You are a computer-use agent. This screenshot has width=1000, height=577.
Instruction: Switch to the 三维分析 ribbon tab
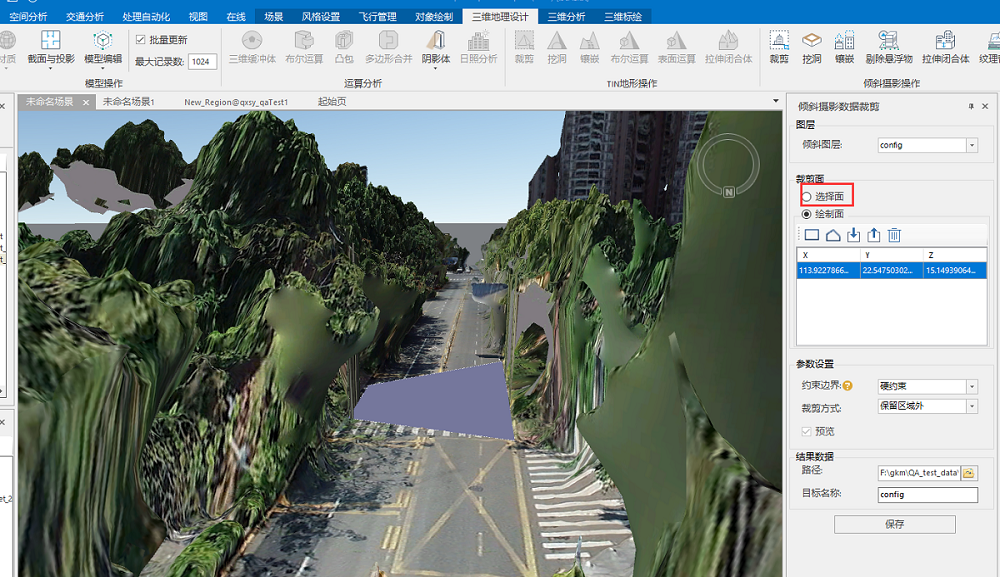point(566,17)
